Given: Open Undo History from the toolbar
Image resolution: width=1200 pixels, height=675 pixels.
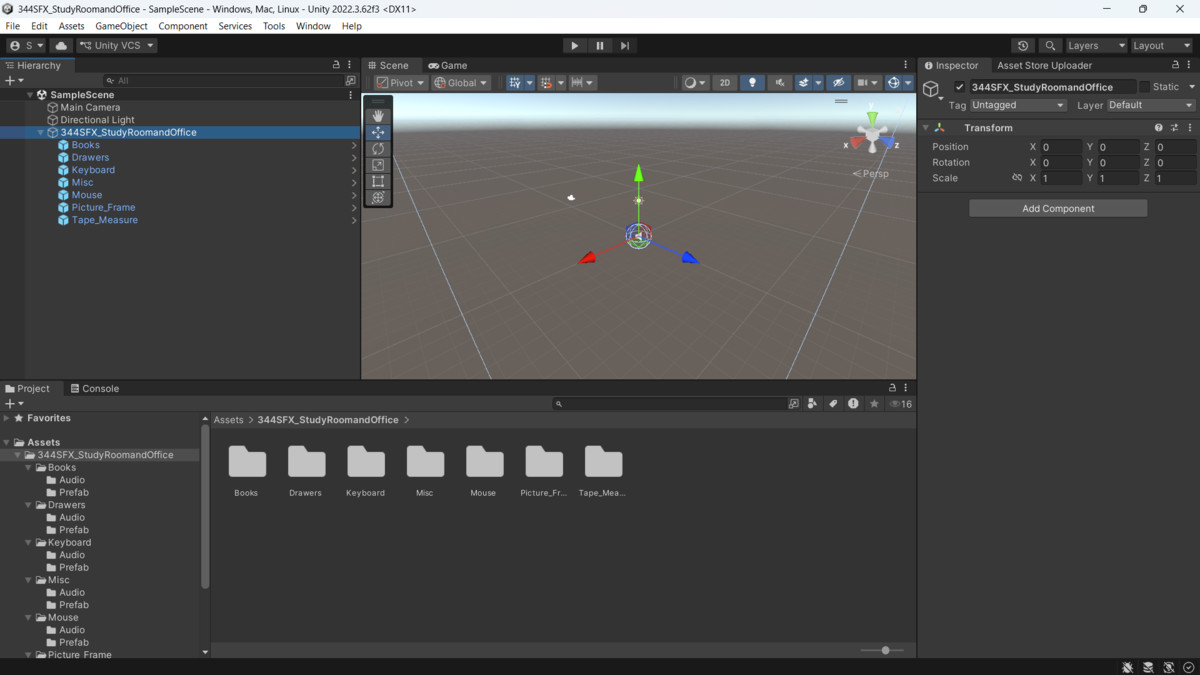Looking at the screenshot, I should pyautogui.click(x=1022, y=45).
